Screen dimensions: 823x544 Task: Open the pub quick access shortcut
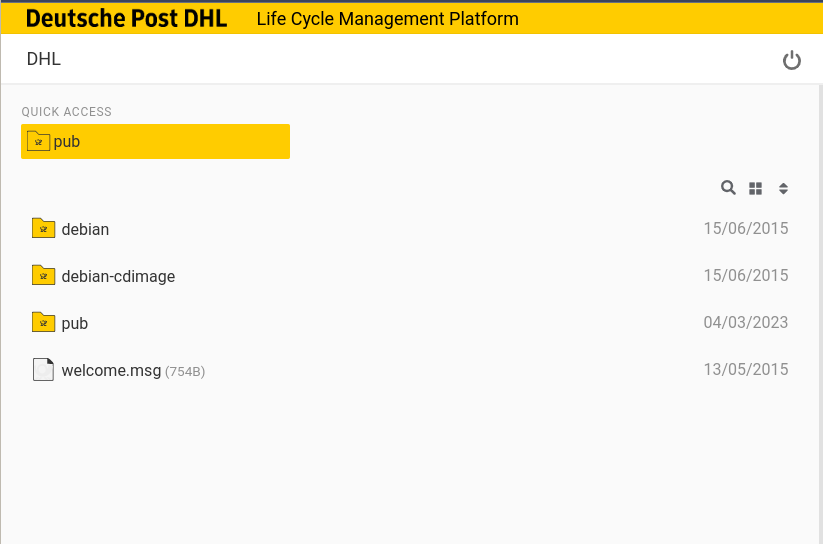click(x=155, y=141)
